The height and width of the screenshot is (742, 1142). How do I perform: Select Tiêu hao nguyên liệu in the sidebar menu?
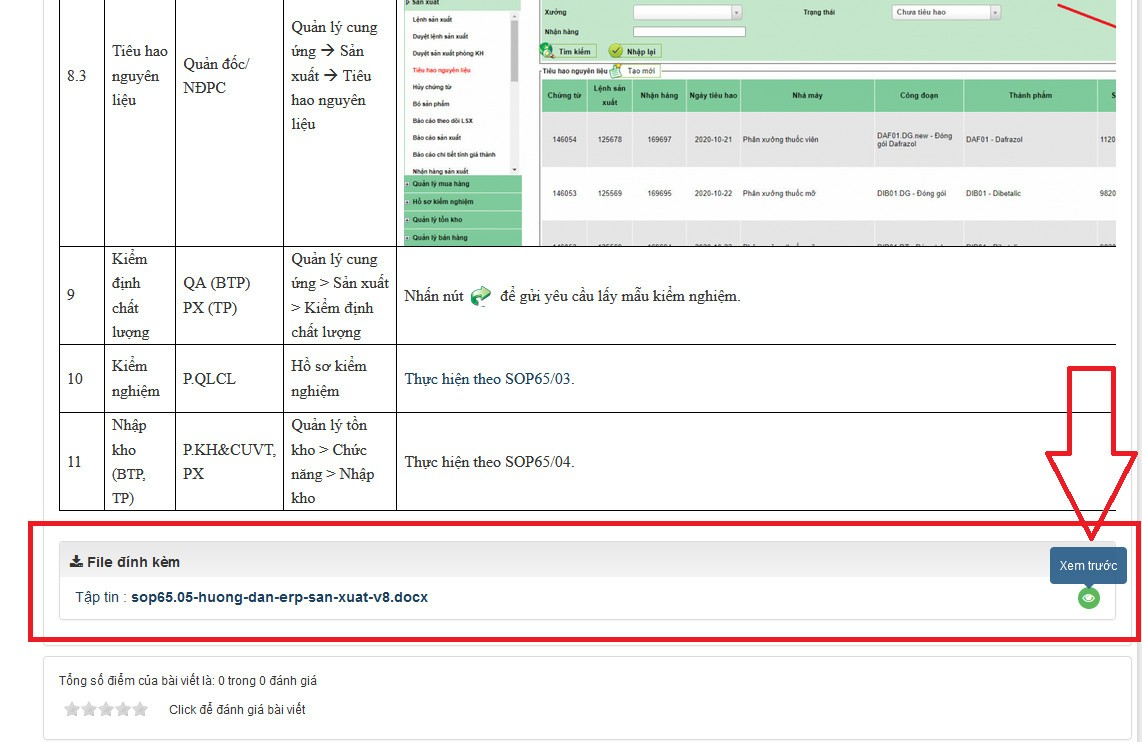click(441, 71)
